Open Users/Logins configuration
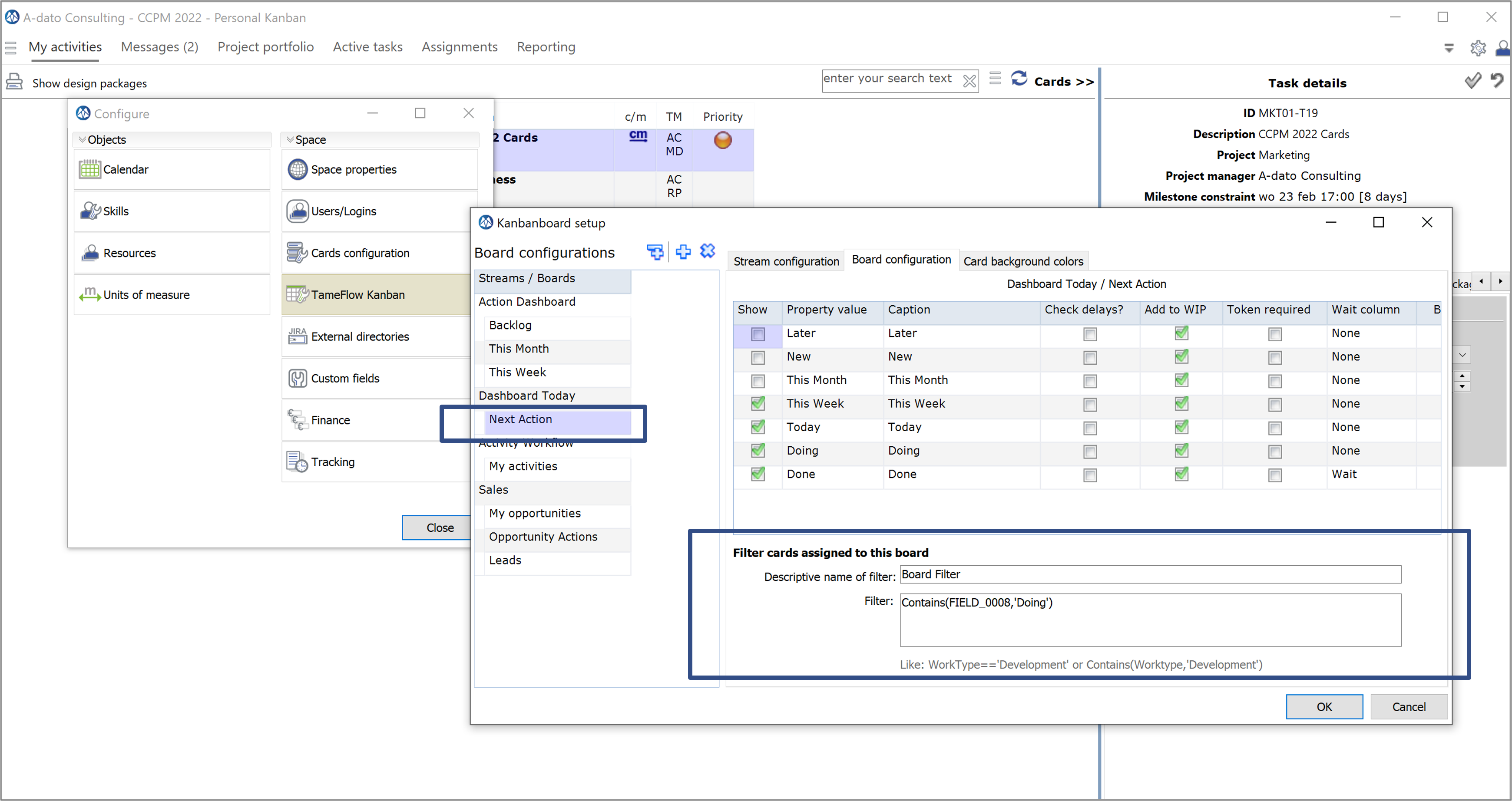The image size is (1512, 801). 379,211
